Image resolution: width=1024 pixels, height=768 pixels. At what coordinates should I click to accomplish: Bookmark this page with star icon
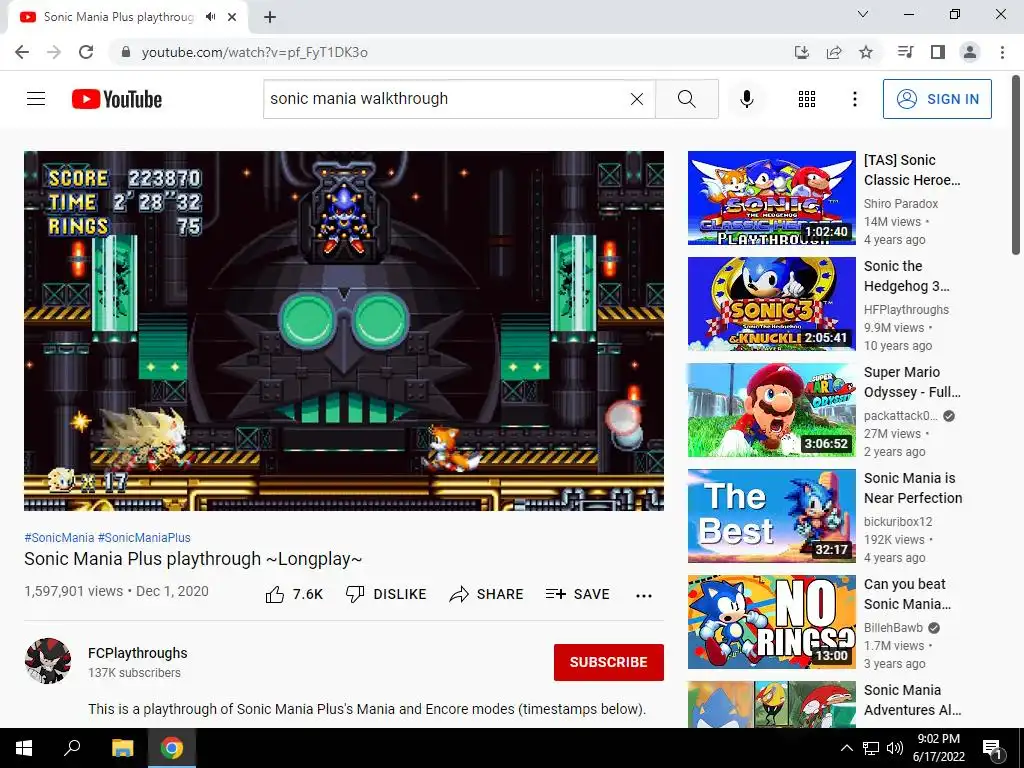tap(866, 52)
